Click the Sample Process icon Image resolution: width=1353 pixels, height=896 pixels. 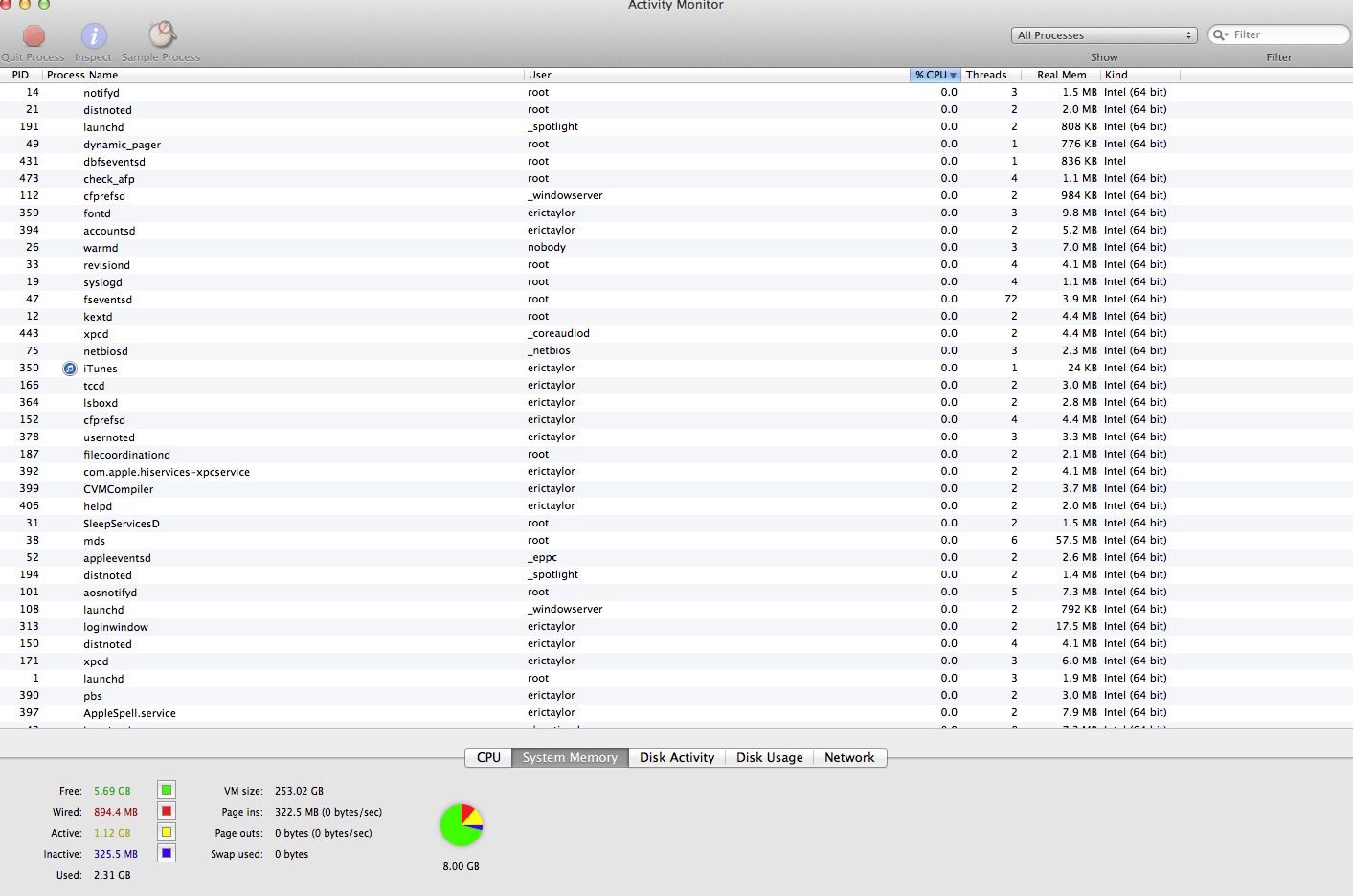pos(162,34)
